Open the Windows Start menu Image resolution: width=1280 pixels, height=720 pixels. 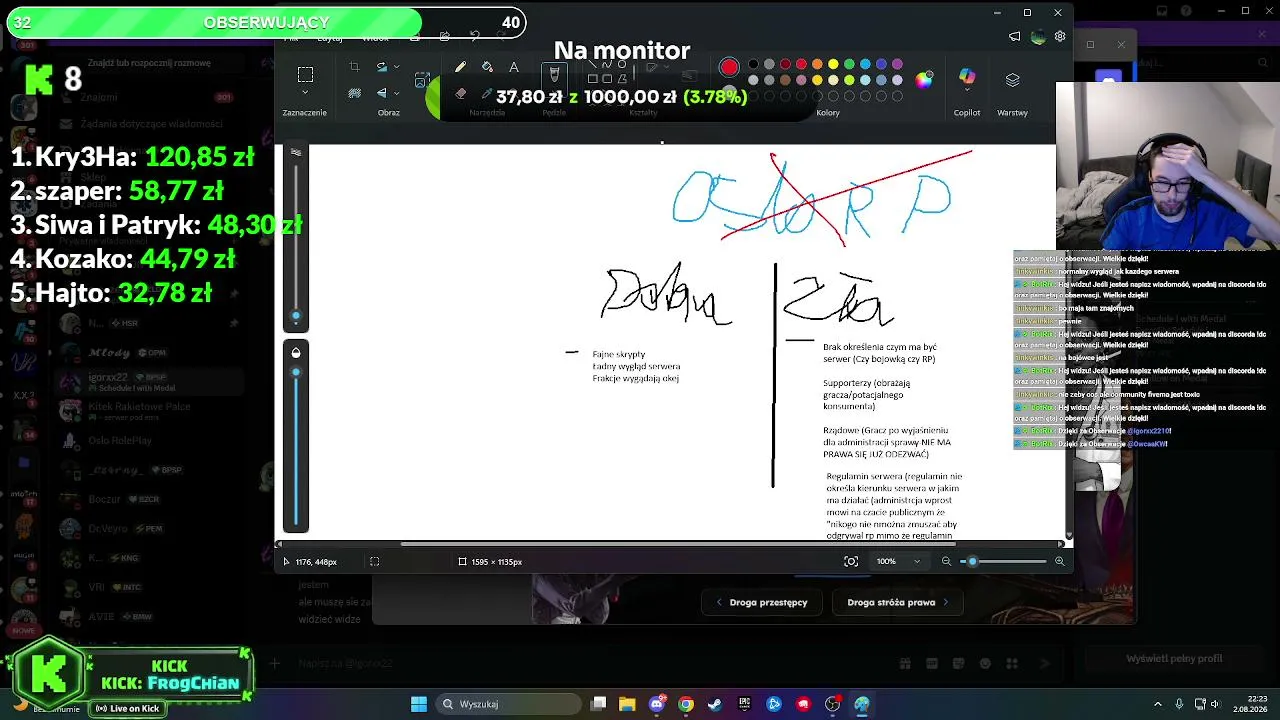(x=419, y=704)
